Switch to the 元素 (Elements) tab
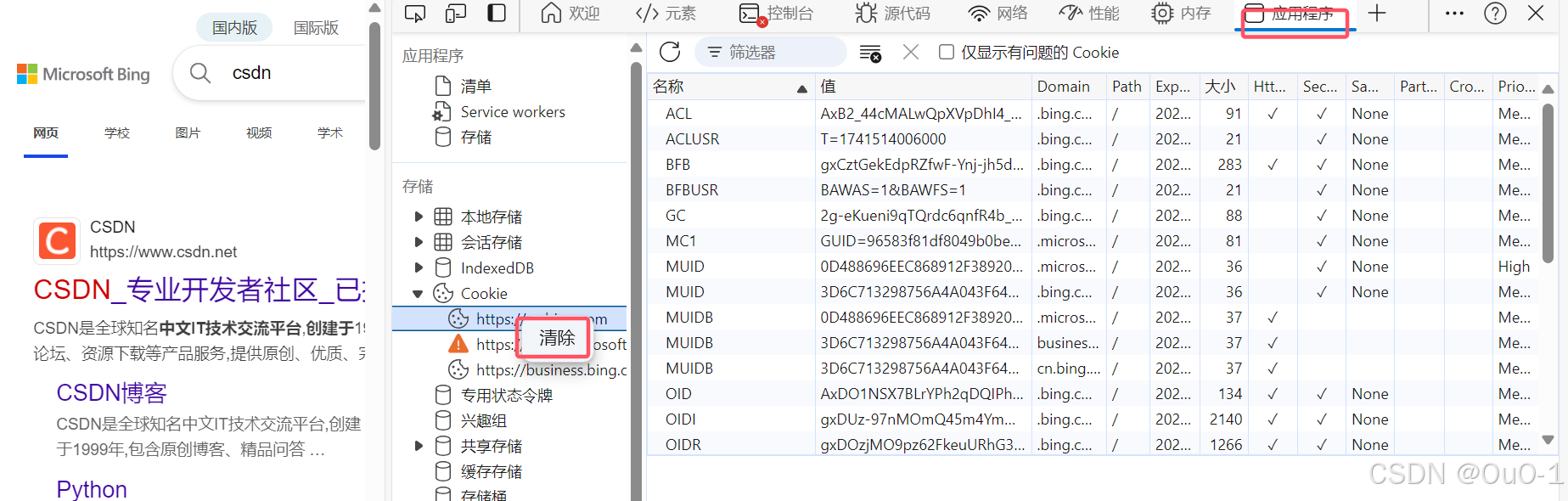 point(666,14)
